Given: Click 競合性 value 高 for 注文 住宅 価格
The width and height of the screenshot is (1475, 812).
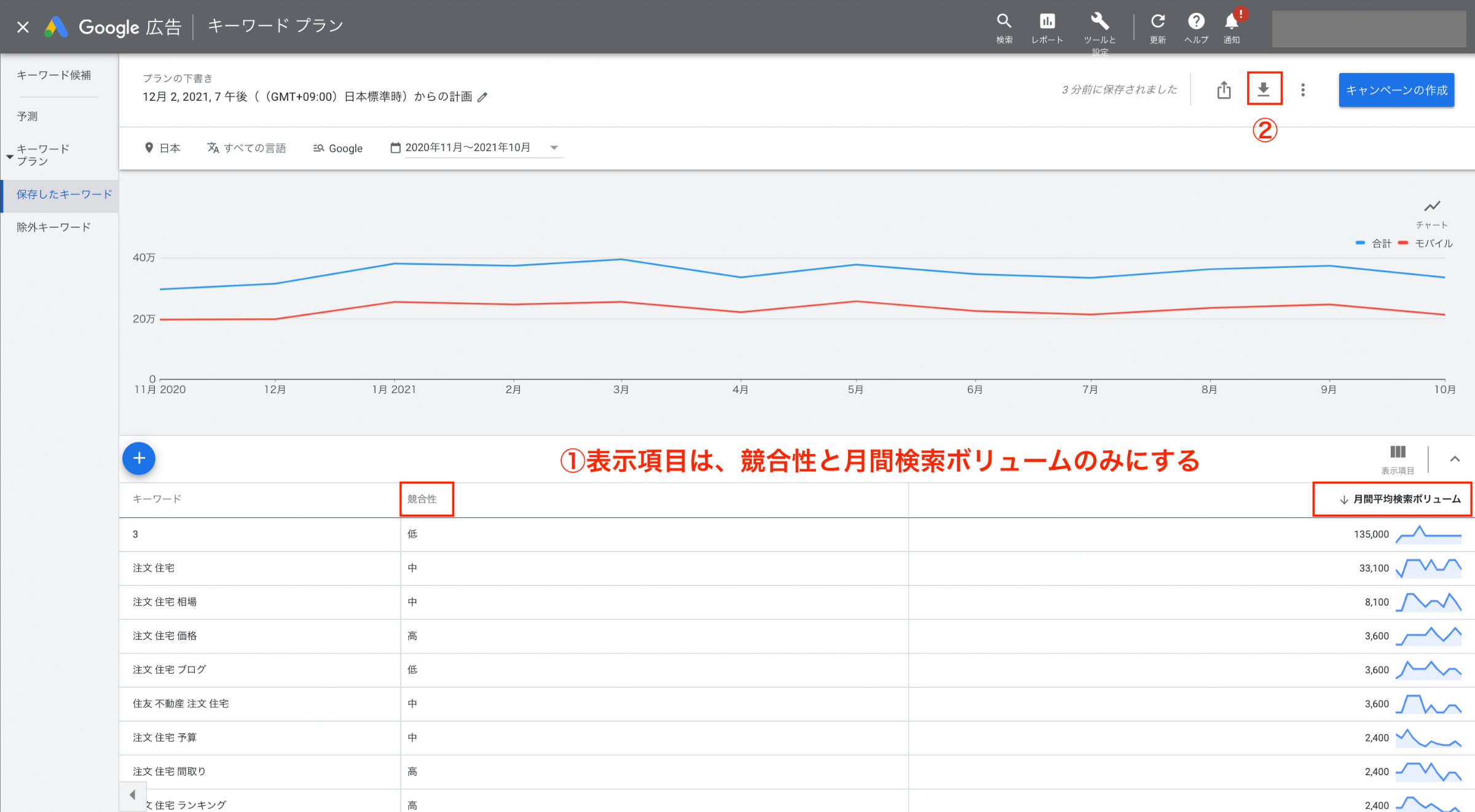Looking at the screenshot, I should (412, 636).
